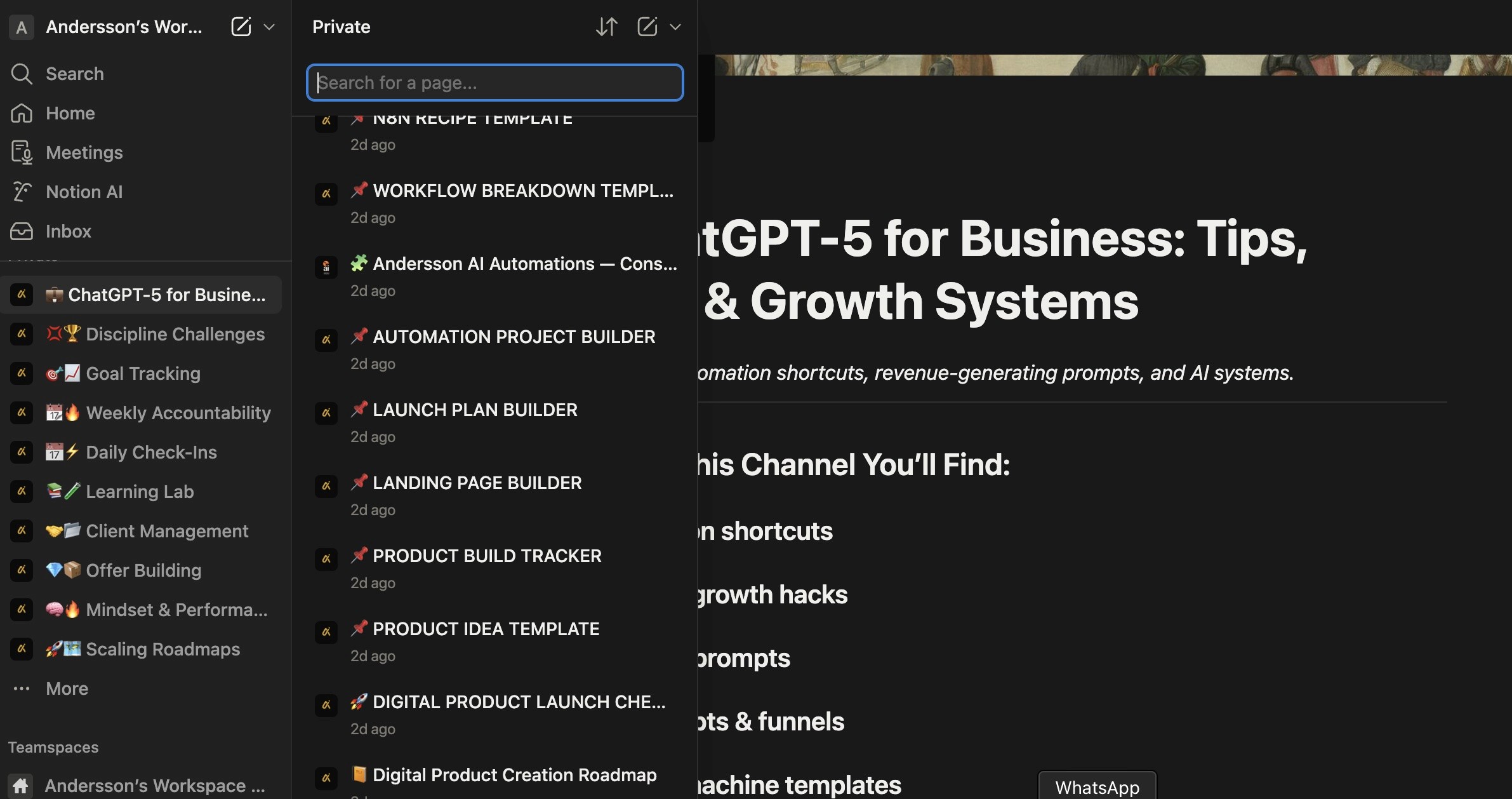The height and width of the screenshot is (799, 1512).
Task: Open the Inbox
Action: click(68, 231)
